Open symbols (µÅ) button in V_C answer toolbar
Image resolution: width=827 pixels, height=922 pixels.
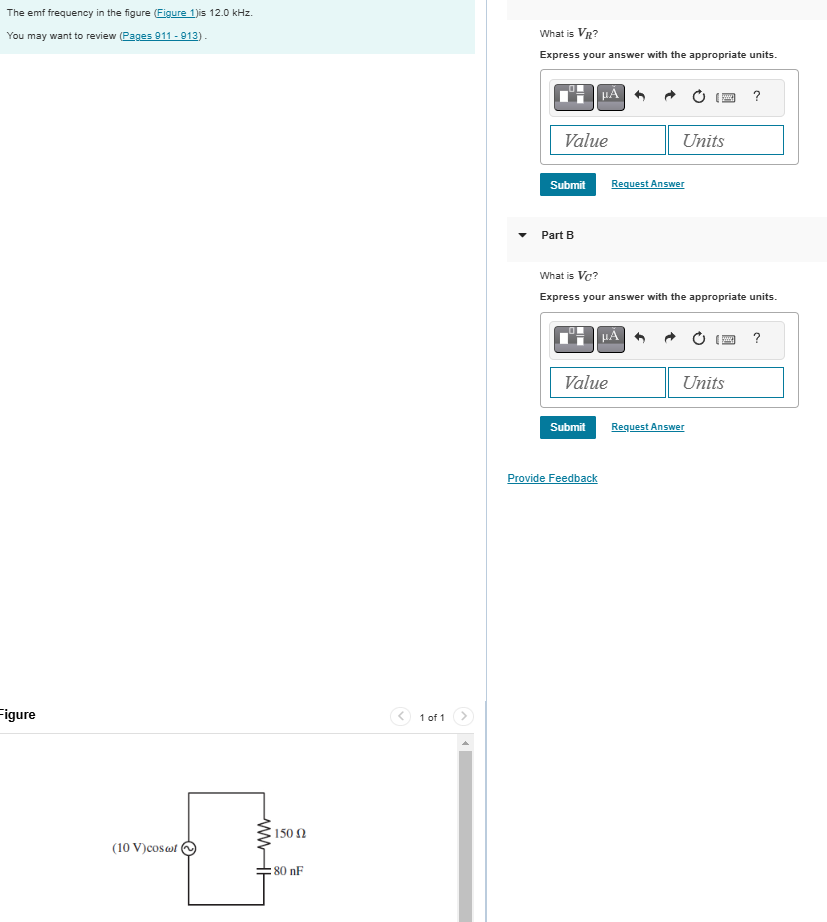point(611,339)
